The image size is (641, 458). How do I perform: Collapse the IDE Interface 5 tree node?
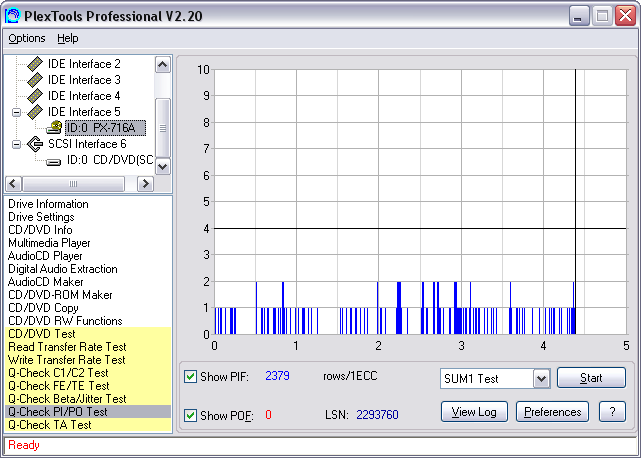(x=16, y=112)
